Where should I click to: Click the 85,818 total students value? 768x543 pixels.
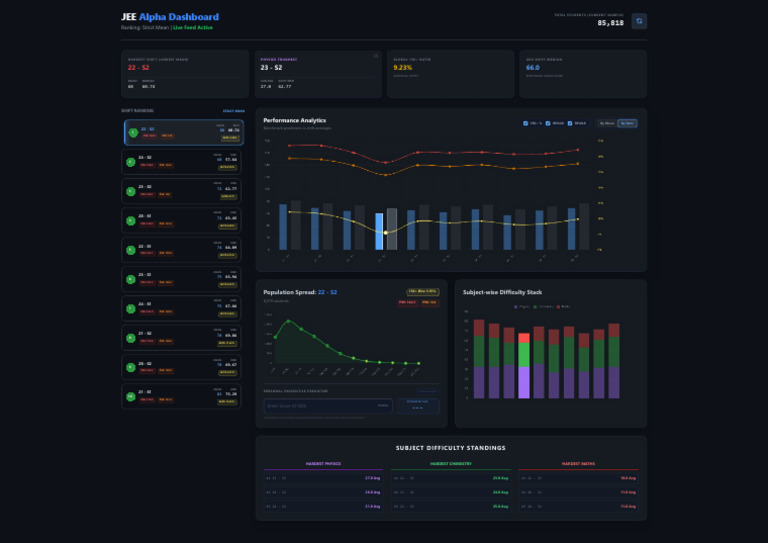pyautogui.click(x=610, y=23)
